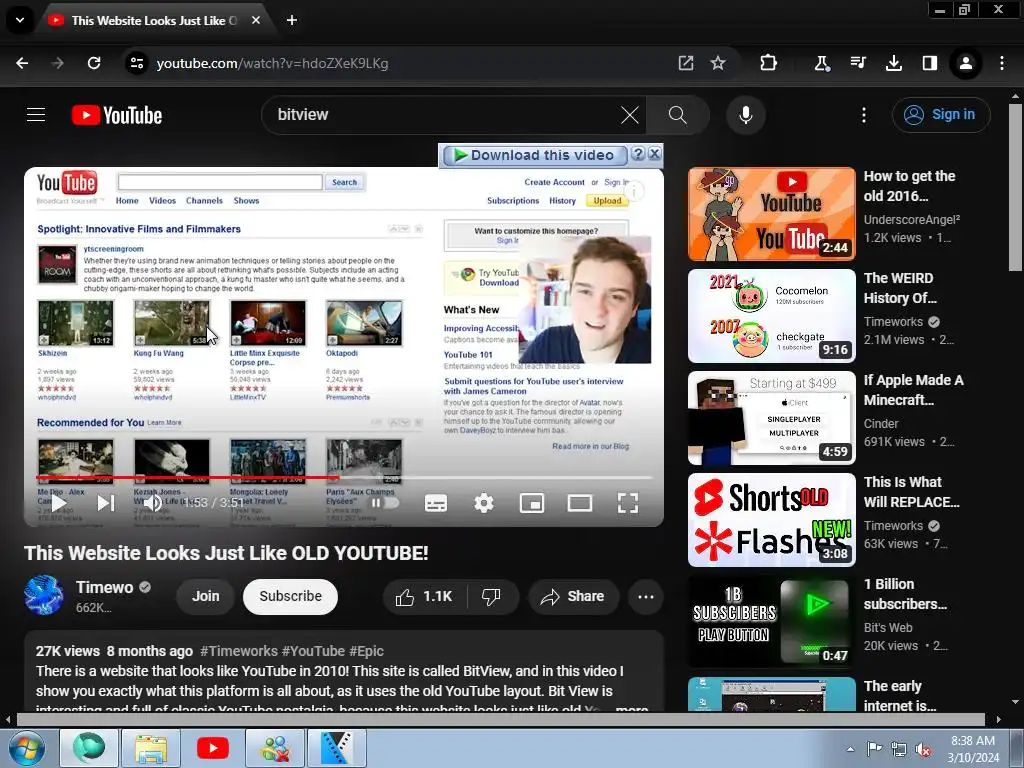
Task: Expand description with ...more
Action: click(x=633, y=708)
